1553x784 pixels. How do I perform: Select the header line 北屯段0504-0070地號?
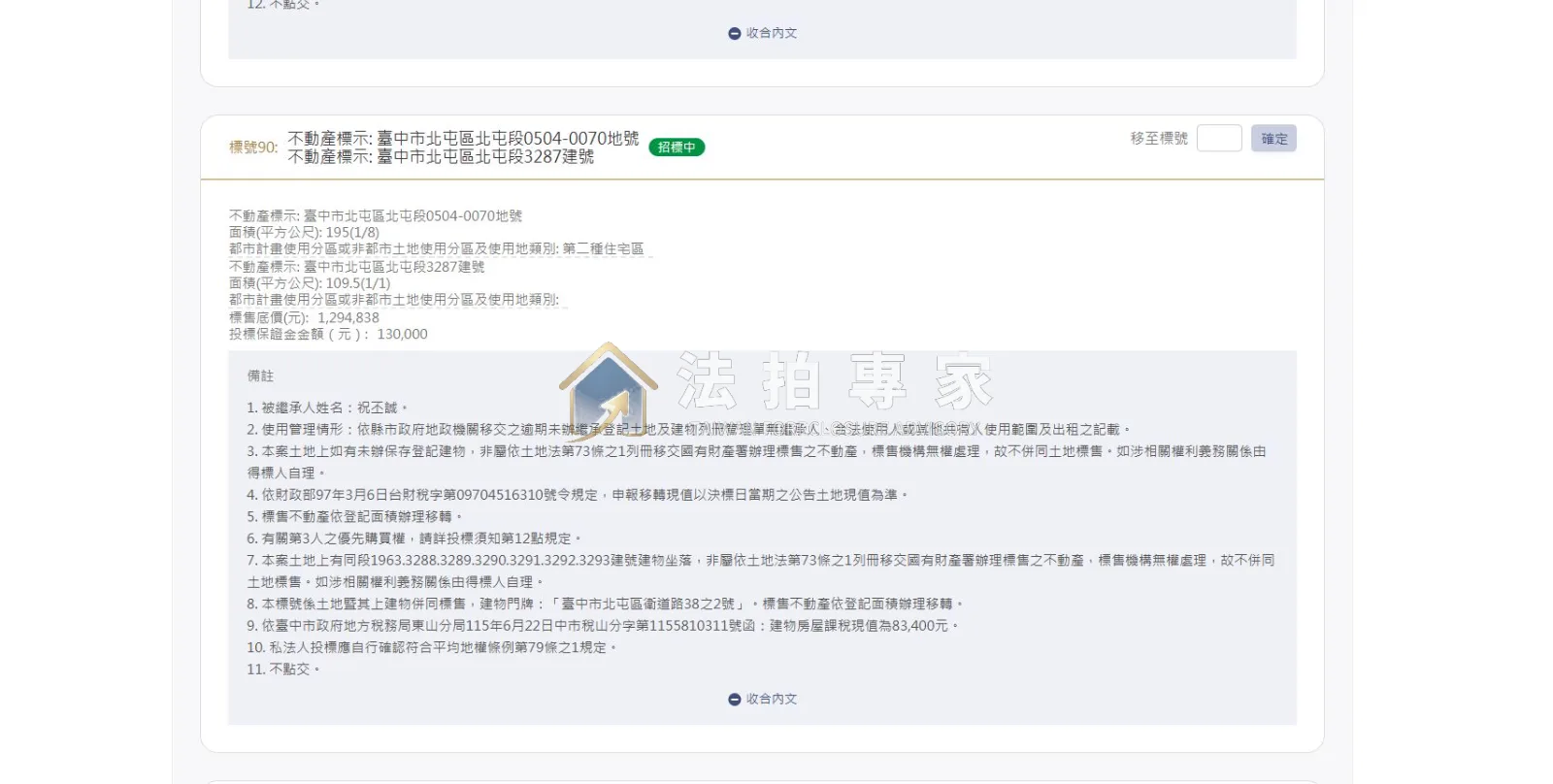463,139
